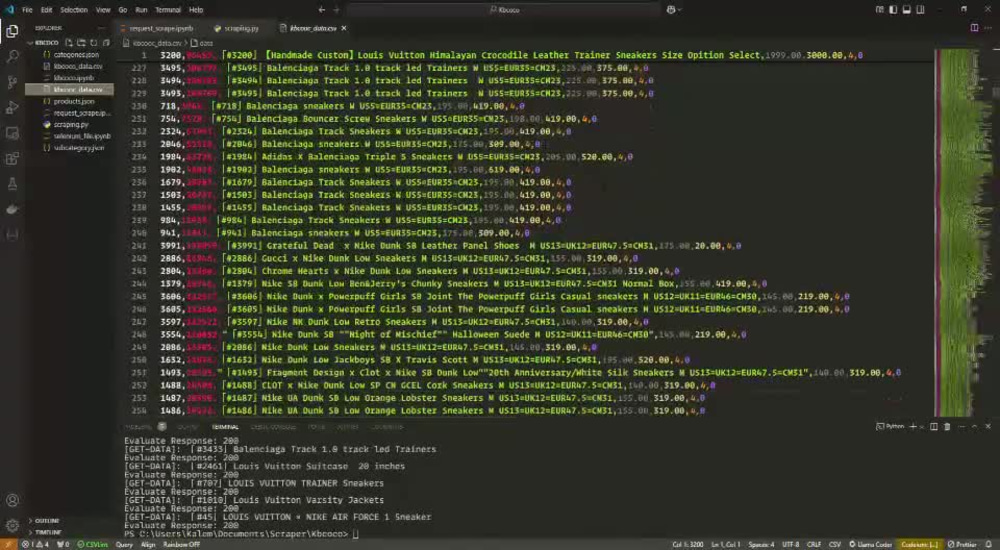Open the Testing flask view

[12, 184]
